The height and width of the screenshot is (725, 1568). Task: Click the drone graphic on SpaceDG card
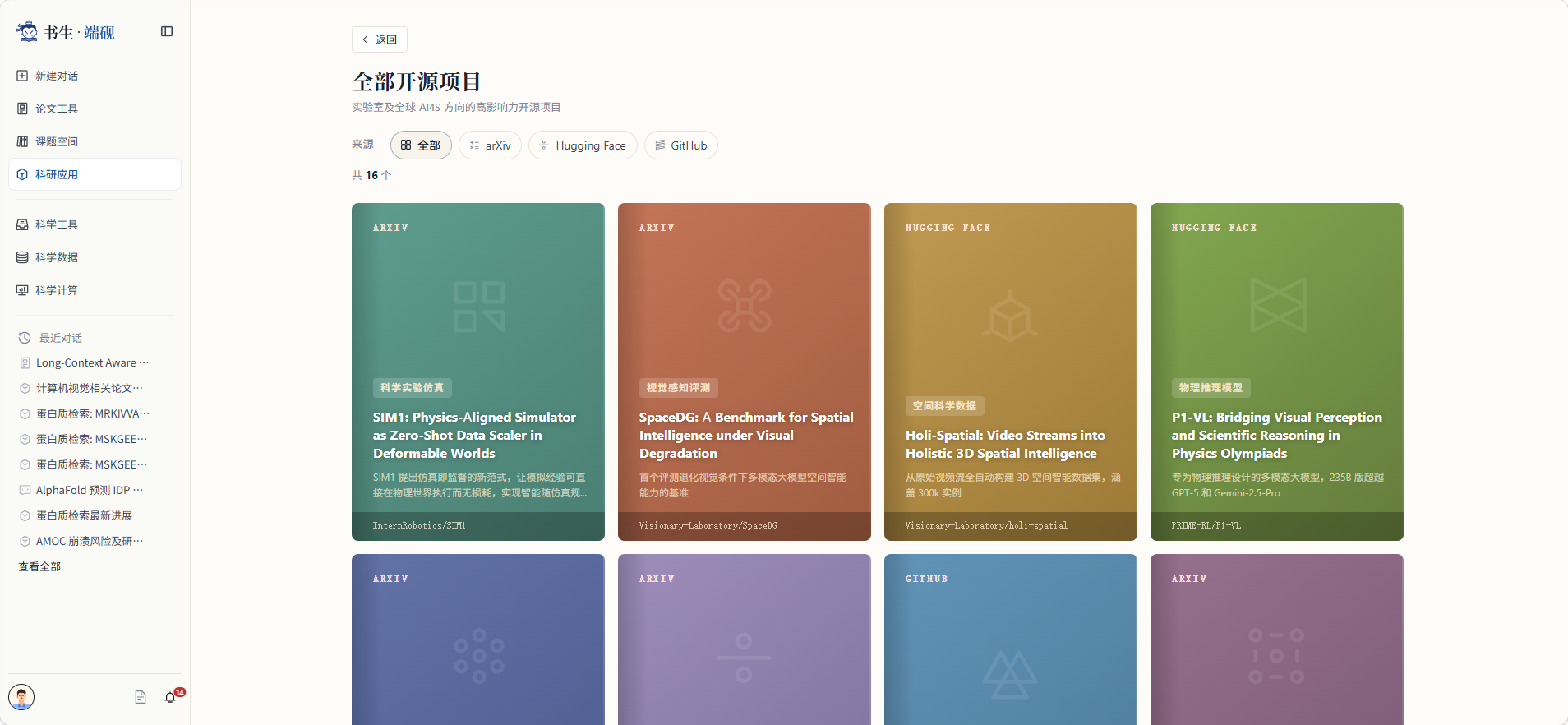tap(745, 306)
